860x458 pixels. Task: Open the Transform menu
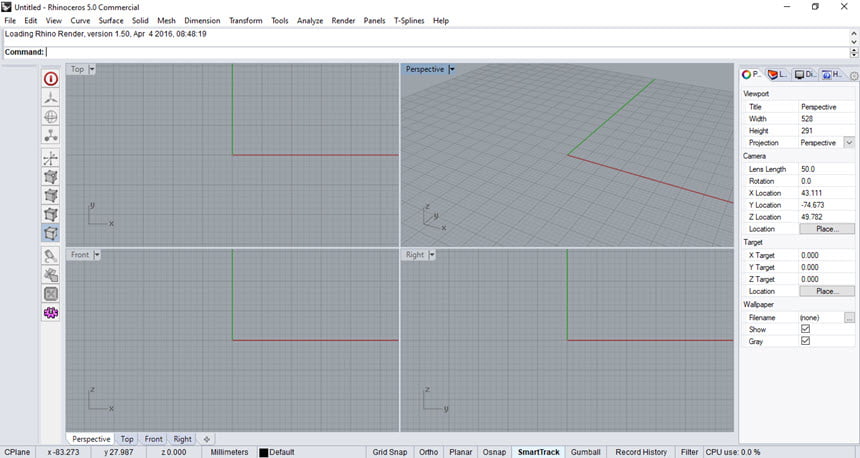246,20
